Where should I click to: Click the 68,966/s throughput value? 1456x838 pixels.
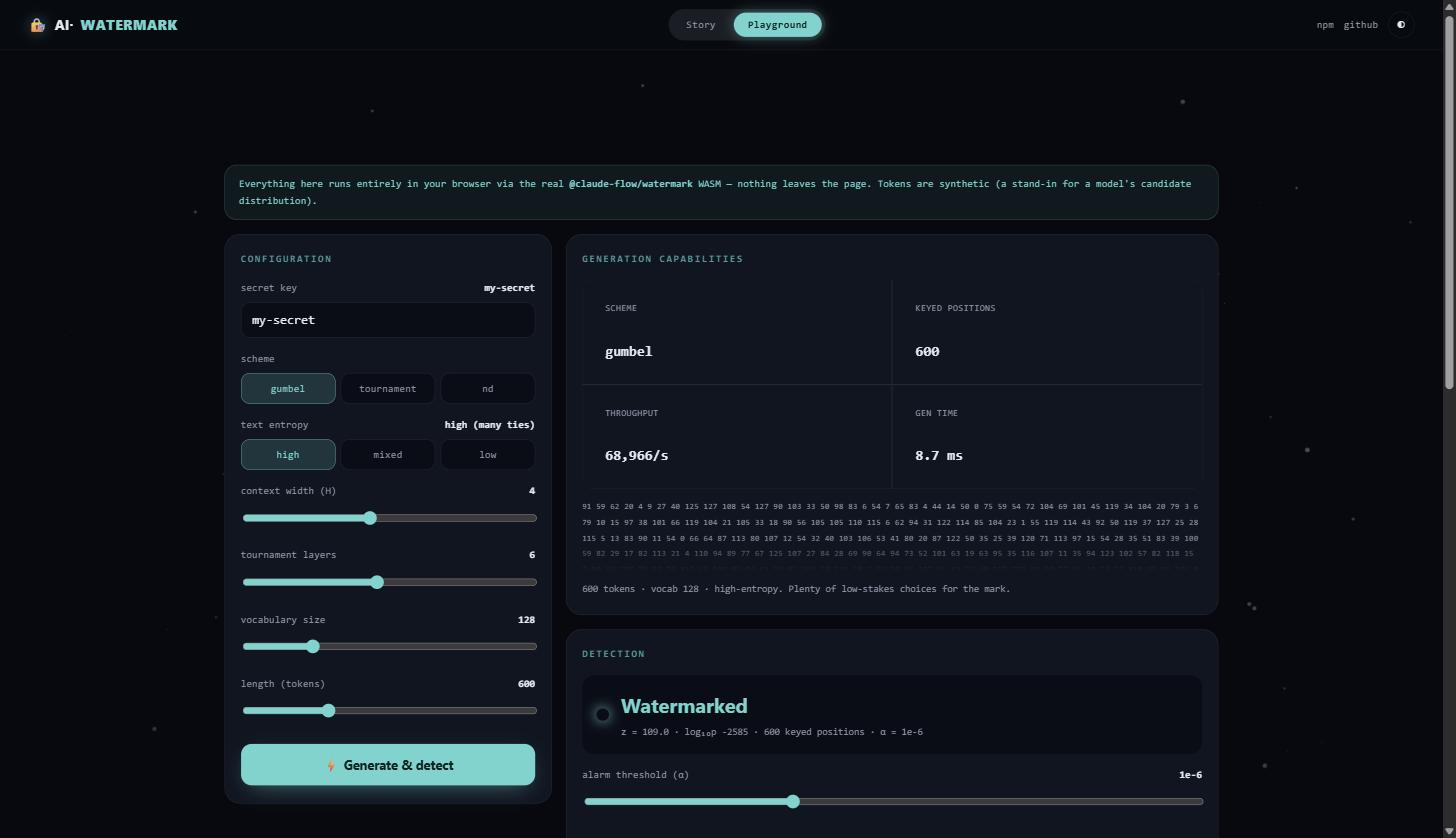(x=637, y=455)
